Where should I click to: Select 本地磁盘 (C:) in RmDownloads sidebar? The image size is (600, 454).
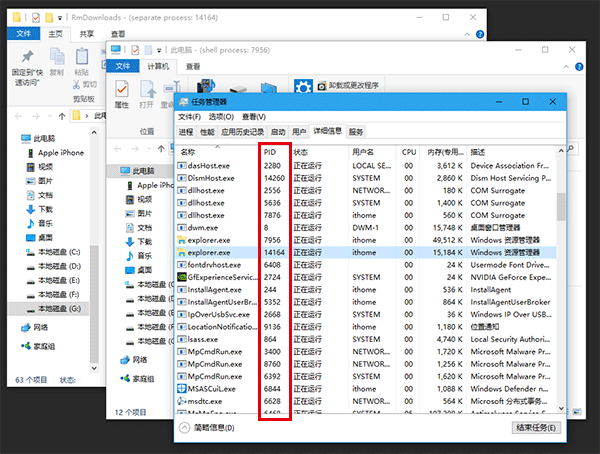53,252
